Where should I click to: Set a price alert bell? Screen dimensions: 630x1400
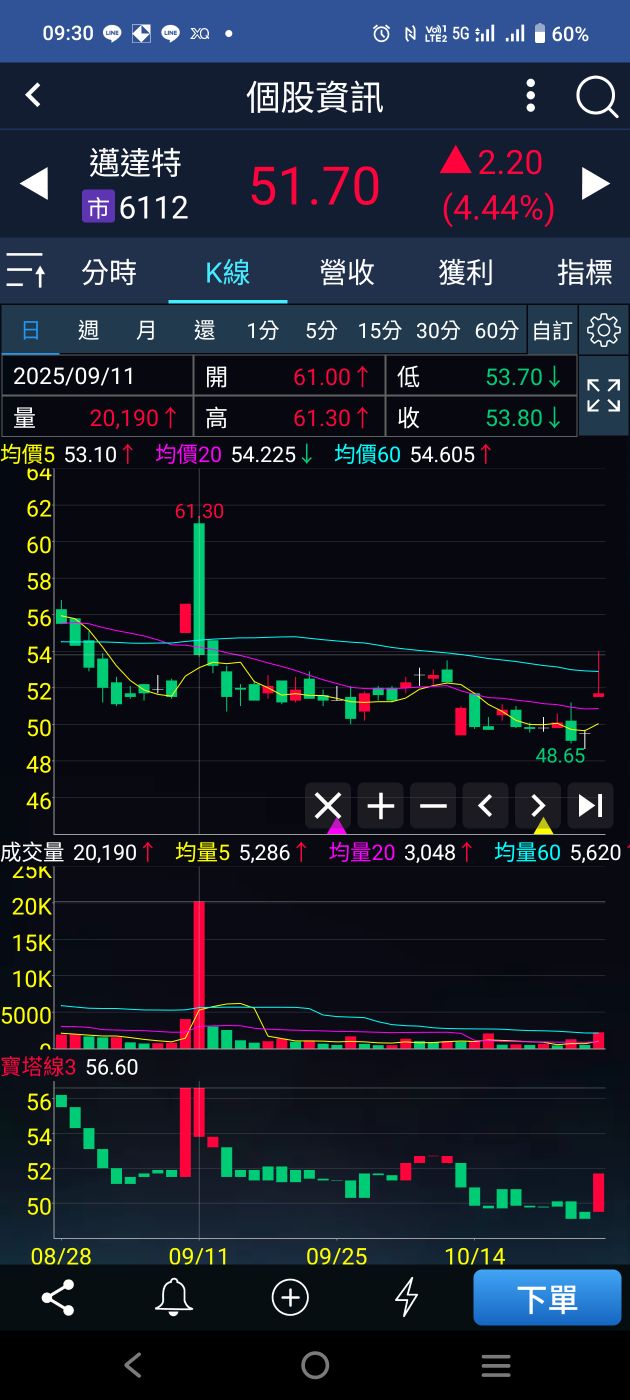pyautogui.click(x=174, y=1298)
